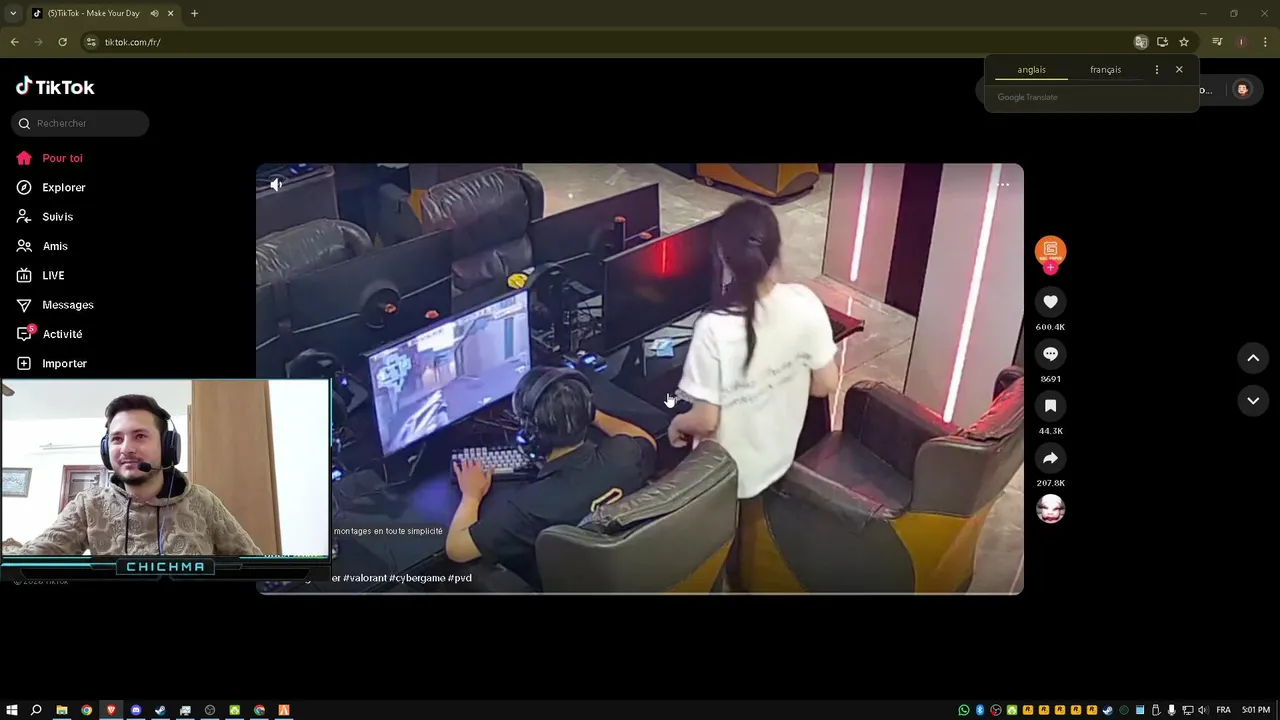1280x720 pixels.
Task: Open the Chrome three-dot menu
Action: click(x=1265, y=42)
